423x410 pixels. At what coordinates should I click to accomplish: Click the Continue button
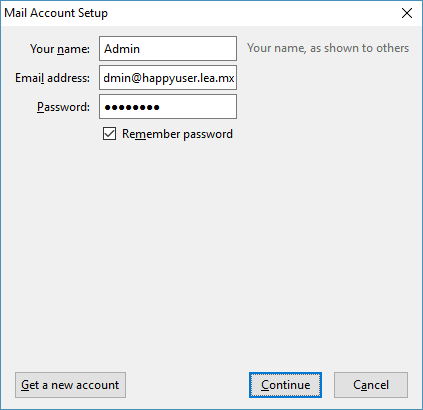point(285,385)
